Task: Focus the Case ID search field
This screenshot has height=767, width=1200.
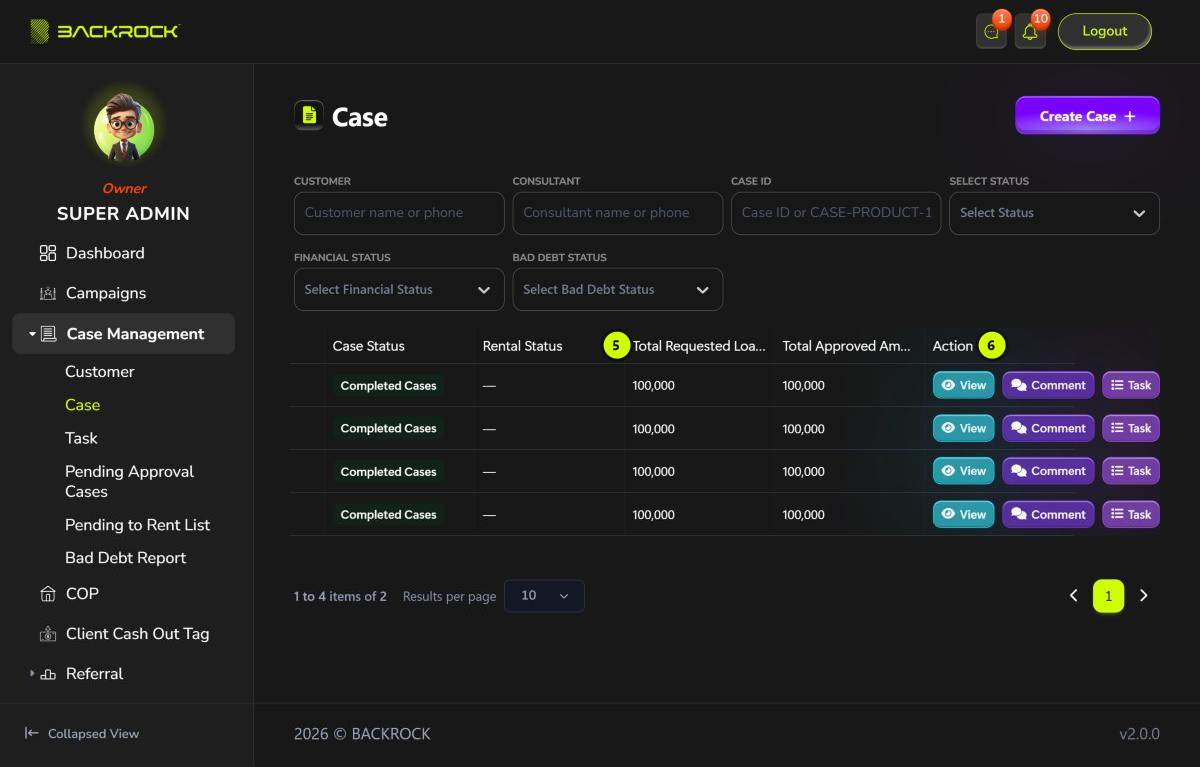Action: coord(836,213)
